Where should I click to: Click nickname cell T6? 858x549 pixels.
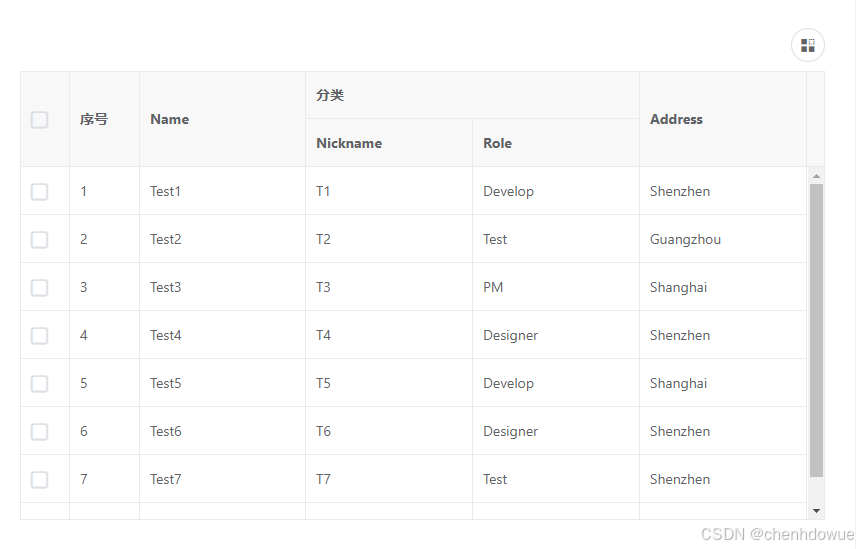tap(389, 431)
